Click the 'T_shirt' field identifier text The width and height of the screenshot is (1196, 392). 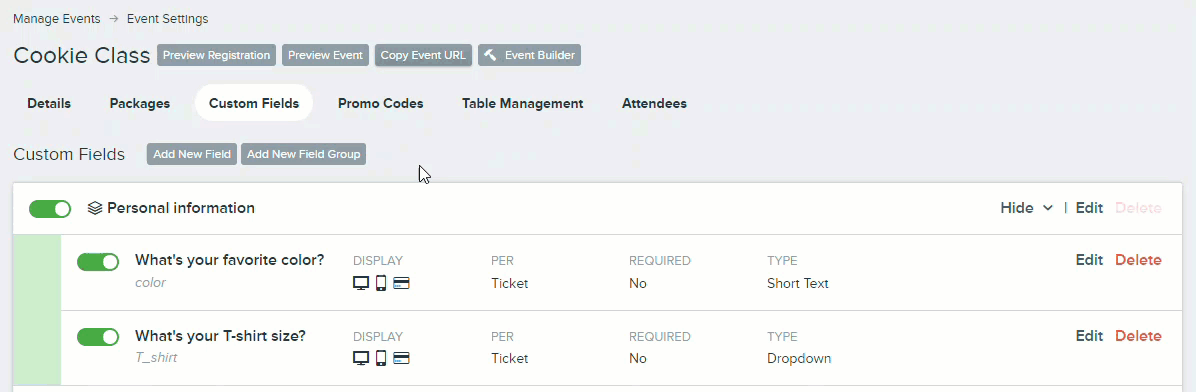coord(156,358)
